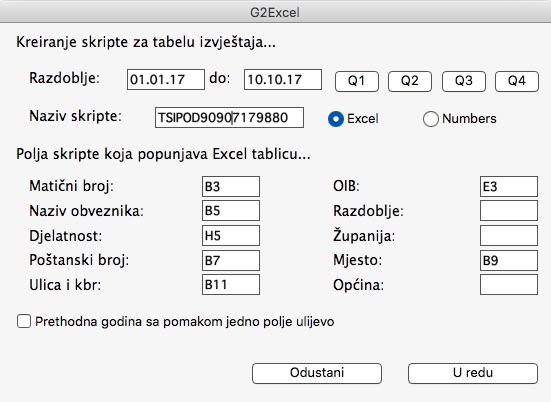Edit the Naziv skripte text field
Viewport: 551px width, 402px height.
[x=229, y=117]
